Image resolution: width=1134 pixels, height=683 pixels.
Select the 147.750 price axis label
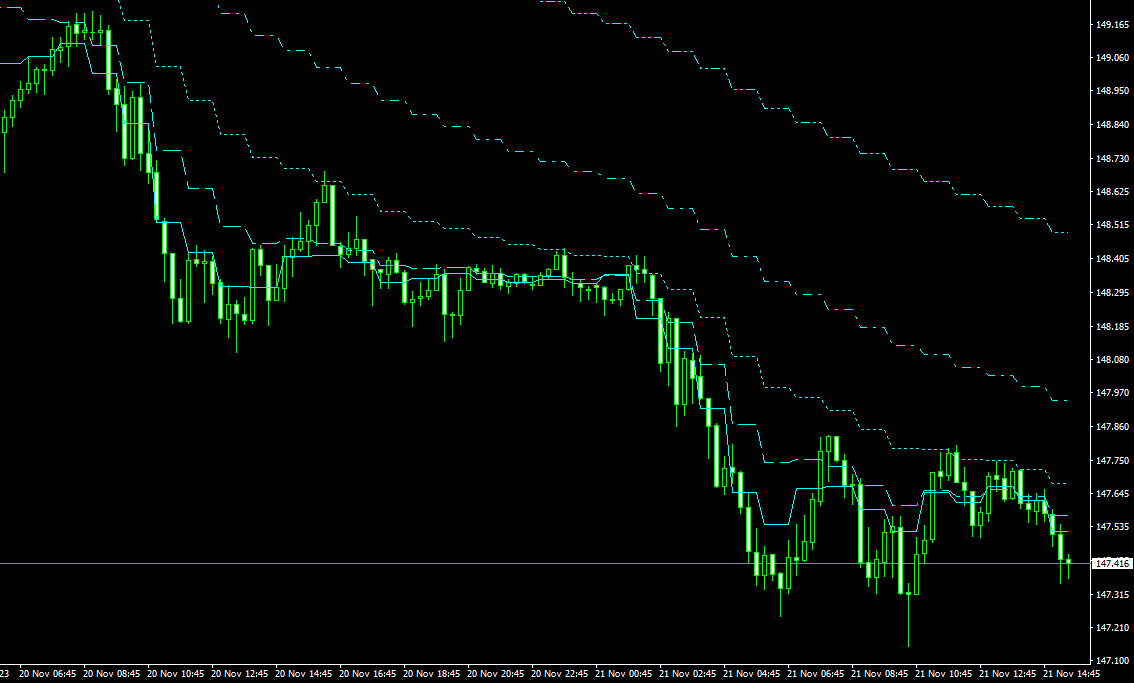tap(1112, 461)
